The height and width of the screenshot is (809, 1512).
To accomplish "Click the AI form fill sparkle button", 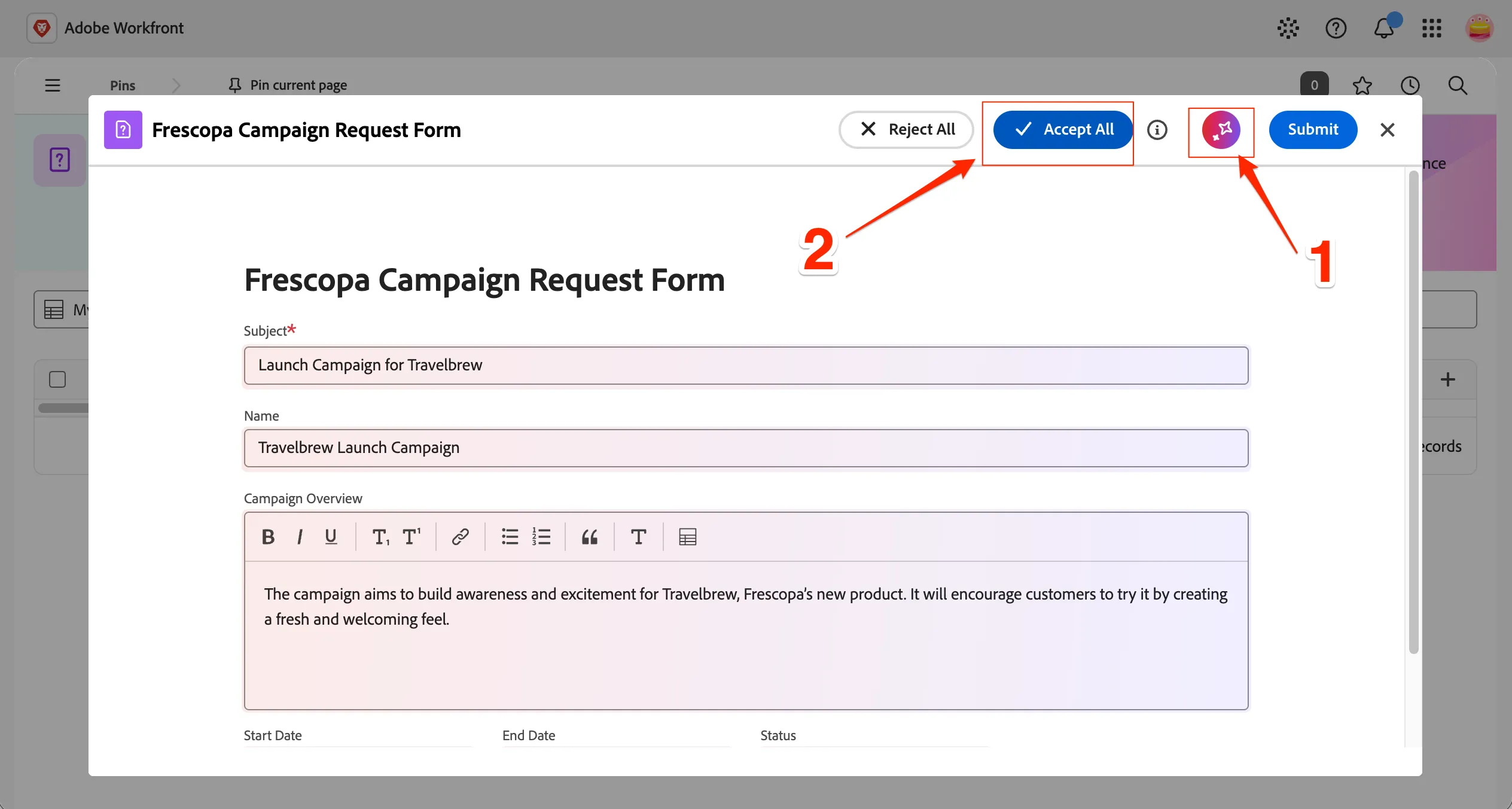I will coord(1221,130).
